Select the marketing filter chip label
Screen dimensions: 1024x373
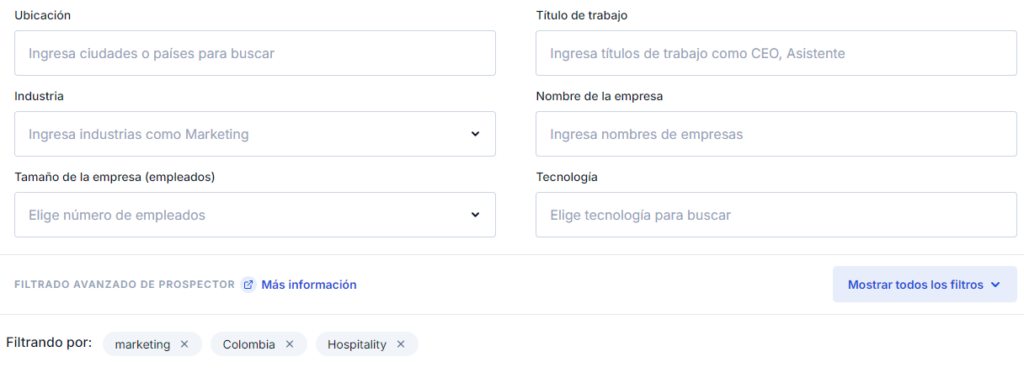(142, 344)
